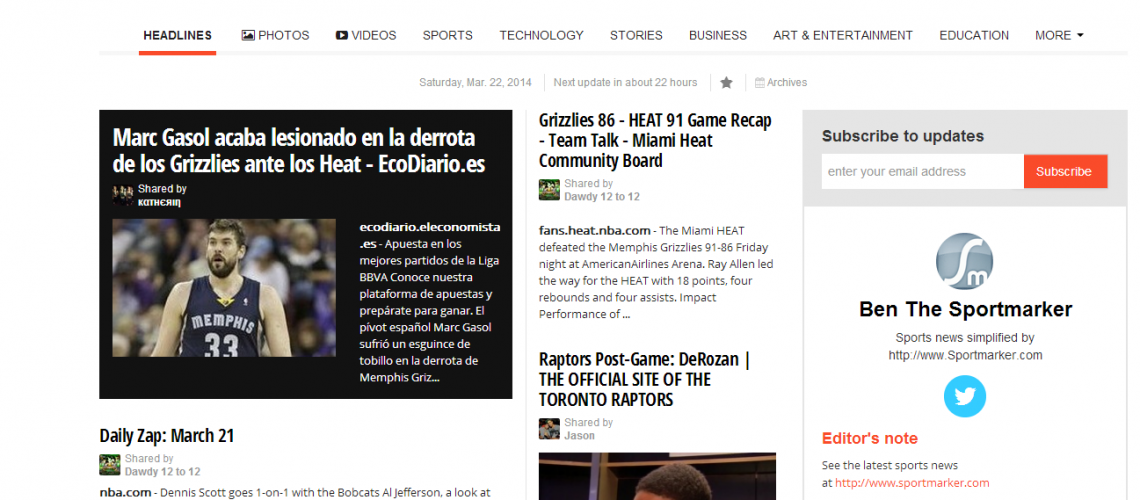Open the Stories section

tap(636, 35)
